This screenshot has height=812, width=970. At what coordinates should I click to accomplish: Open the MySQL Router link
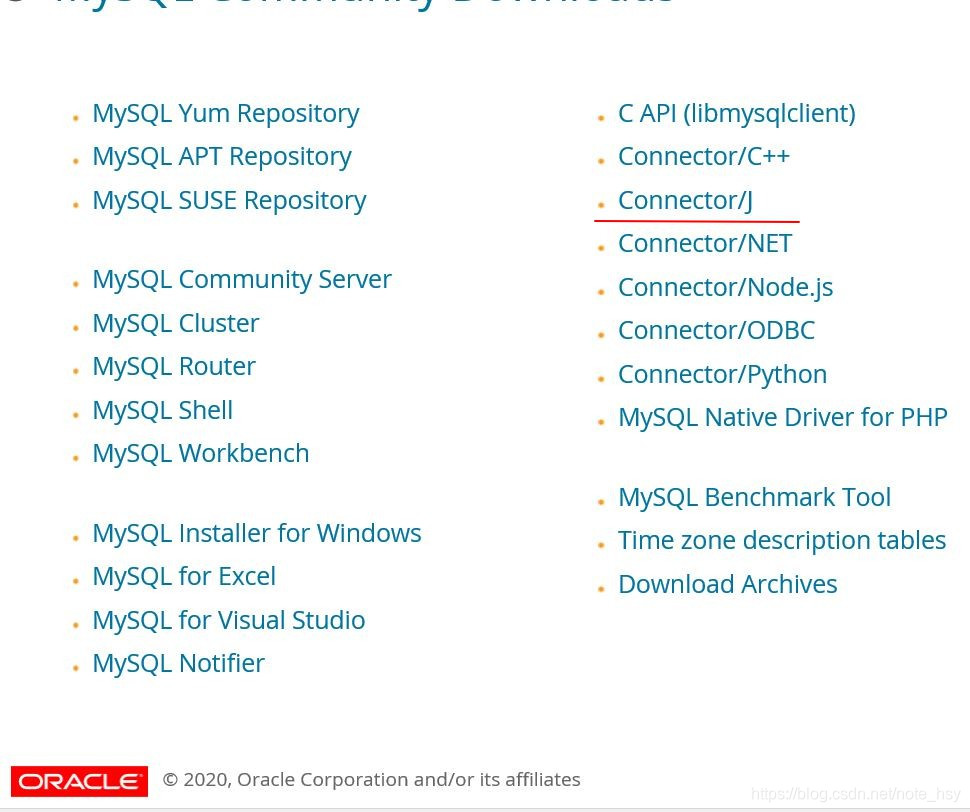point(174,367)
